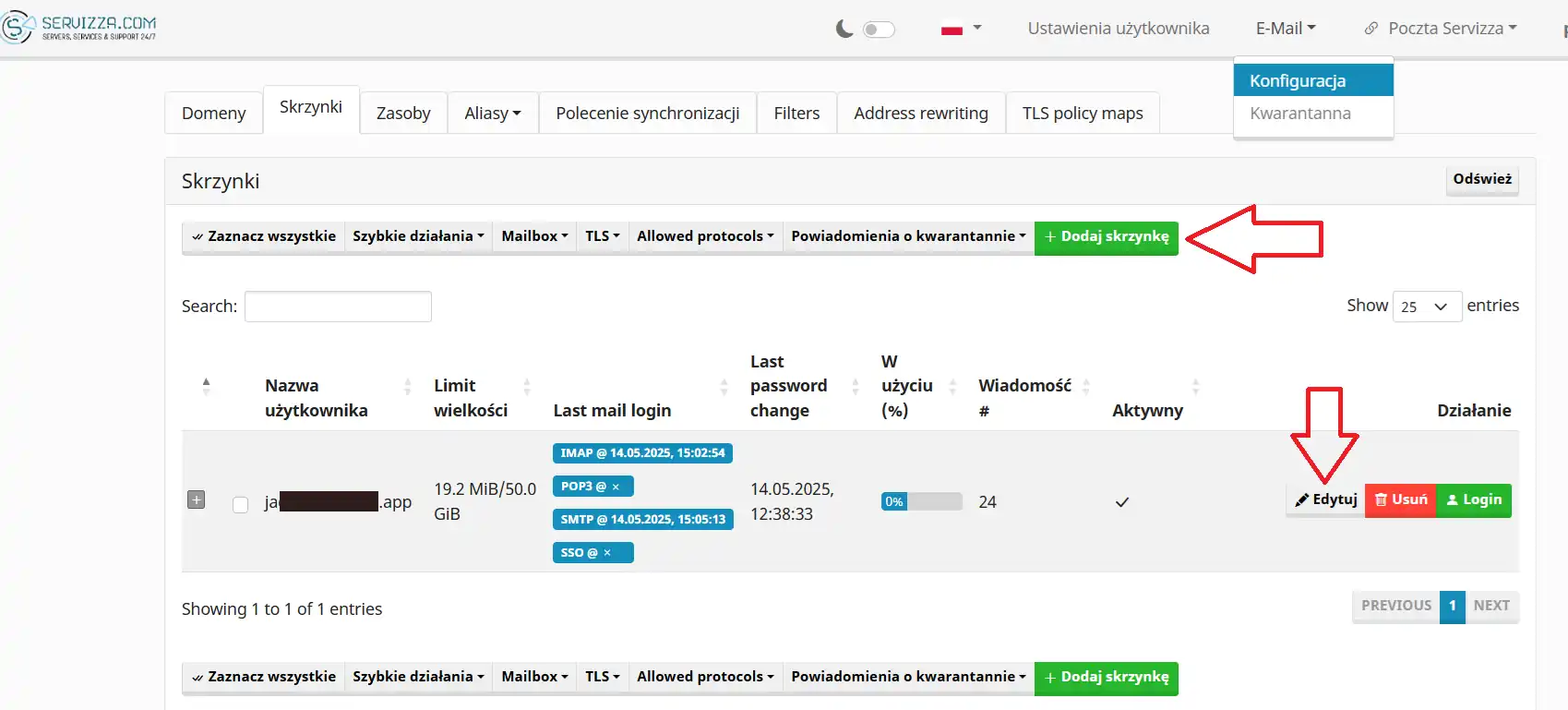Delete mailbox with trash Usuń button

pyautogui.click(x=1400, y=499)
